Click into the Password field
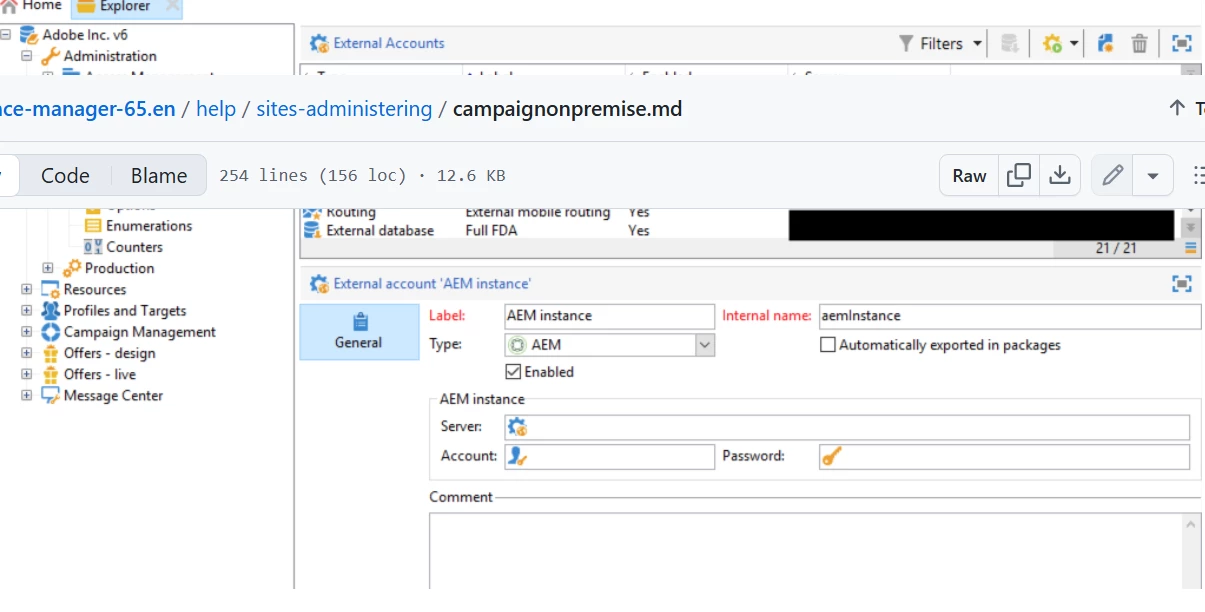The image size is (1205, 612). (1004, 456)
